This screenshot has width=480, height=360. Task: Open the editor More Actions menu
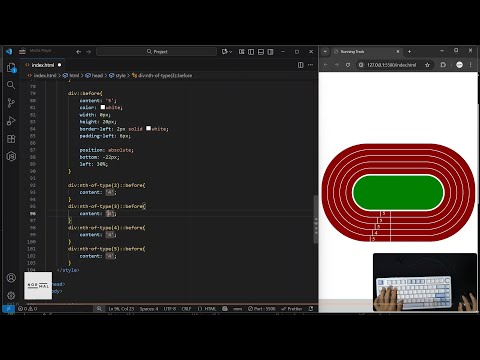(x=310, y=65)
